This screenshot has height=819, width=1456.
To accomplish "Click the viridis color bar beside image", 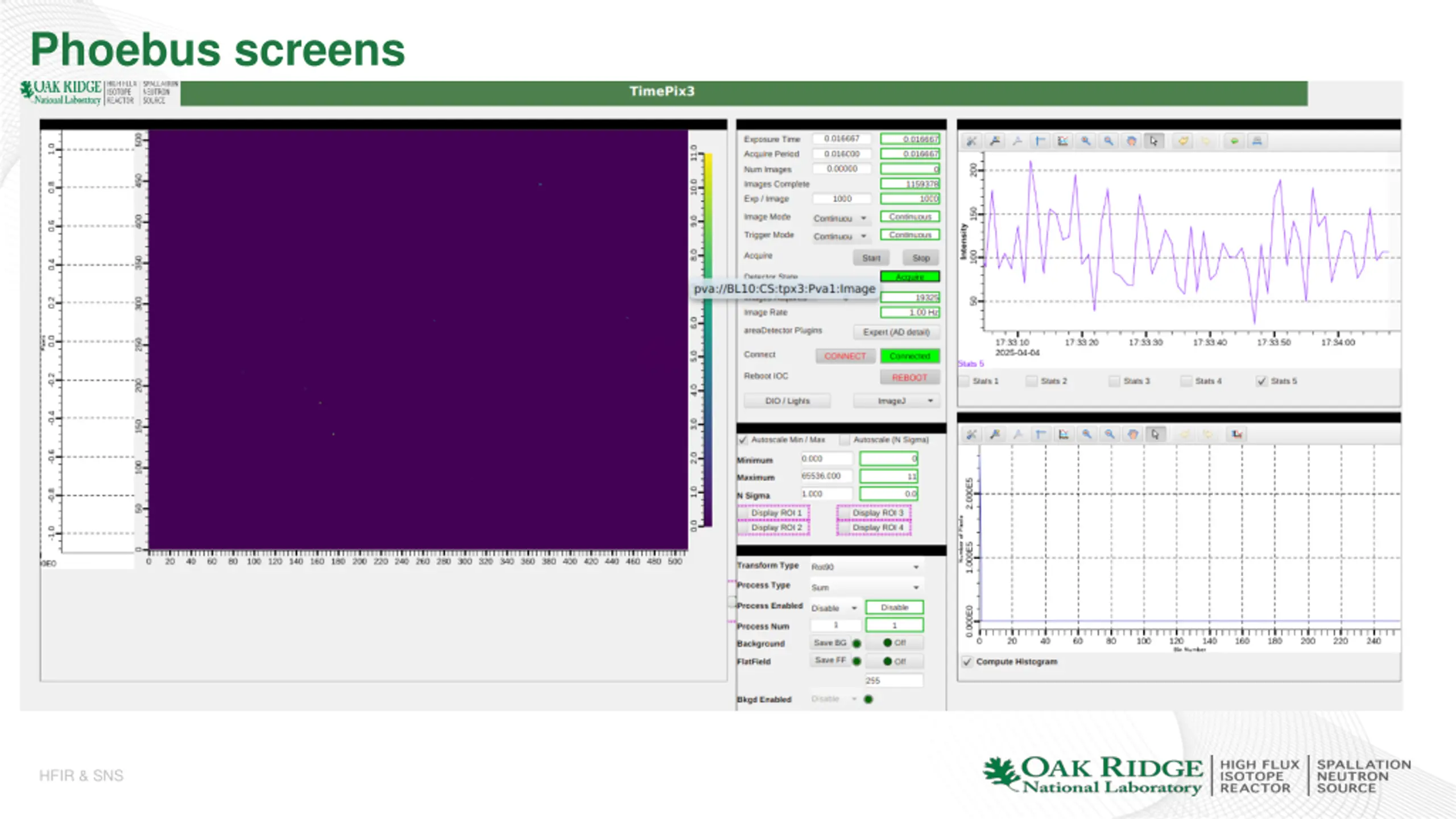I will coord(708,340).
